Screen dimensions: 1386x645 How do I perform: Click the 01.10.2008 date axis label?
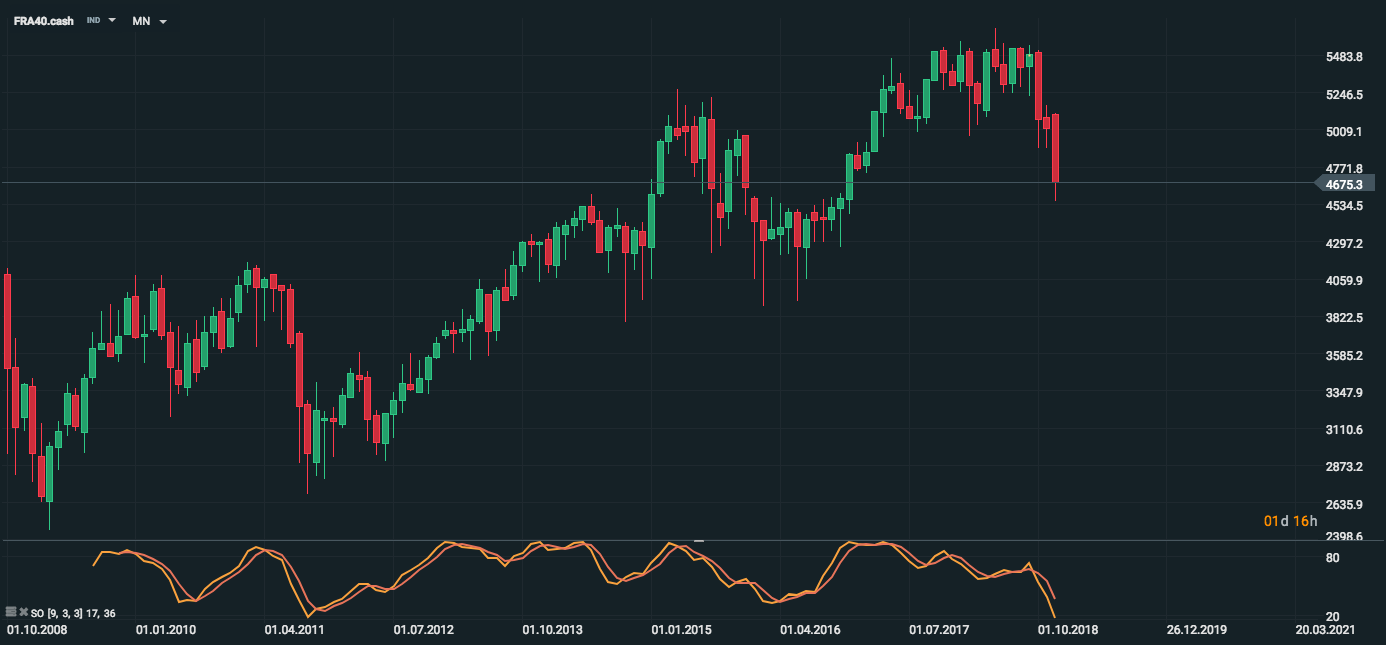37,631
